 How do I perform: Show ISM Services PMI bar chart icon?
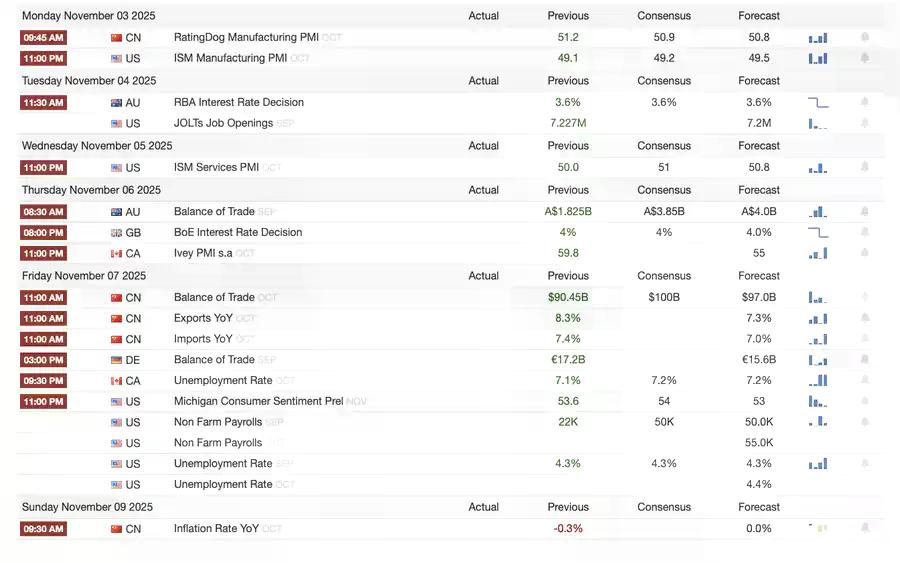coord(818,168)
